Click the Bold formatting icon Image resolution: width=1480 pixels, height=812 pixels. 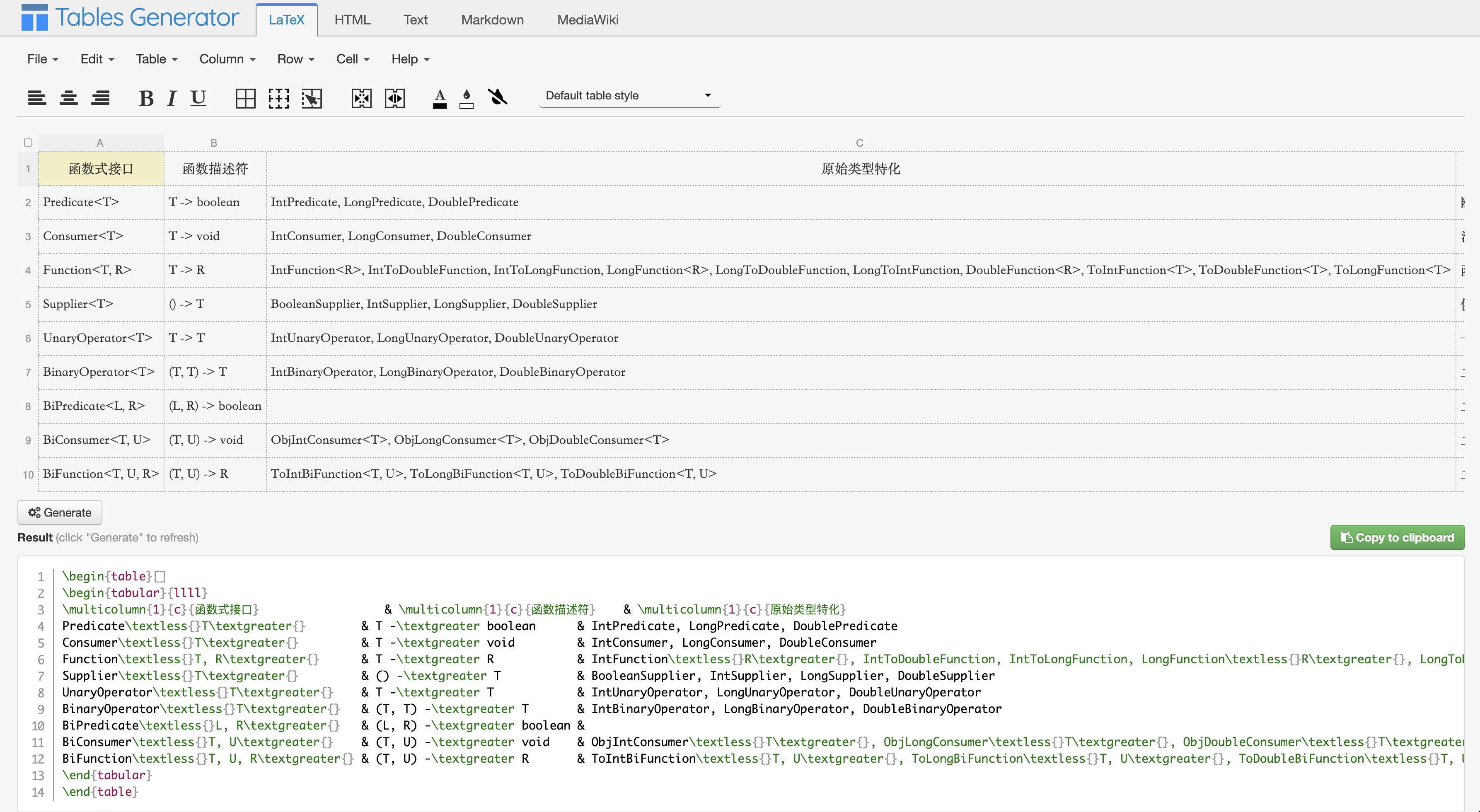tap(146, 98)
